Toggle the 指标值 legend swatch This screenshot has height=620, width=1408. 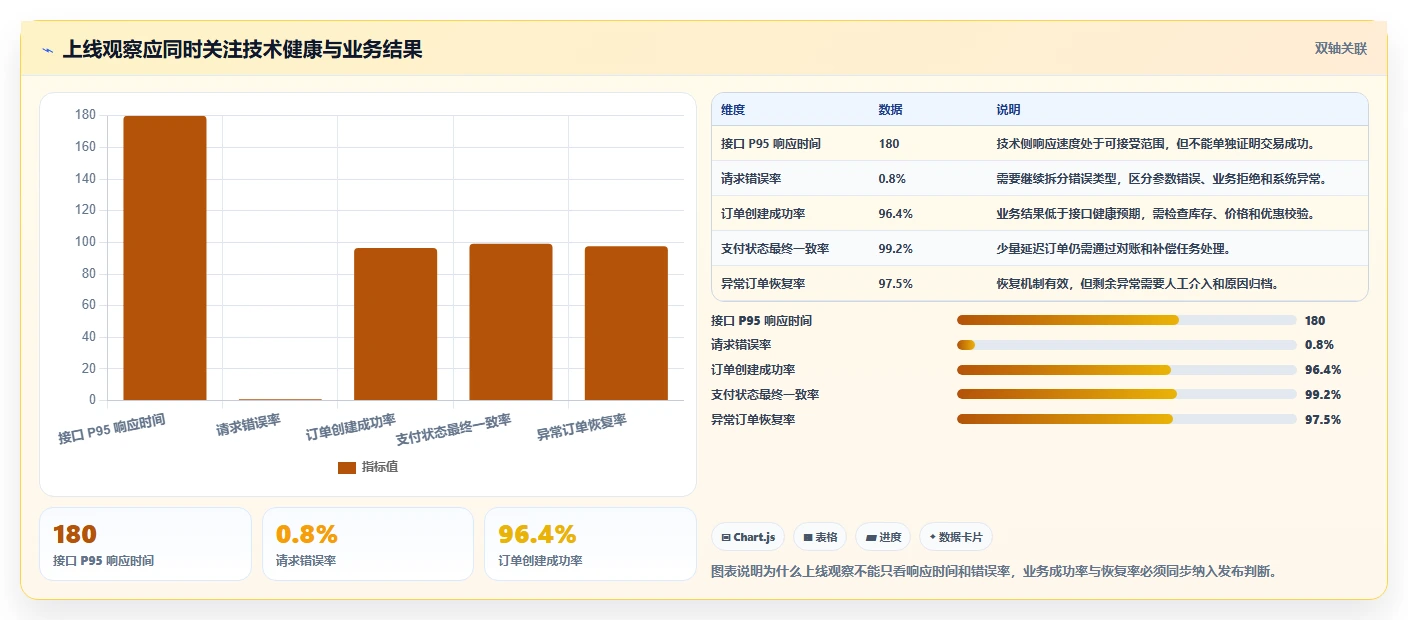click(347, 467)
